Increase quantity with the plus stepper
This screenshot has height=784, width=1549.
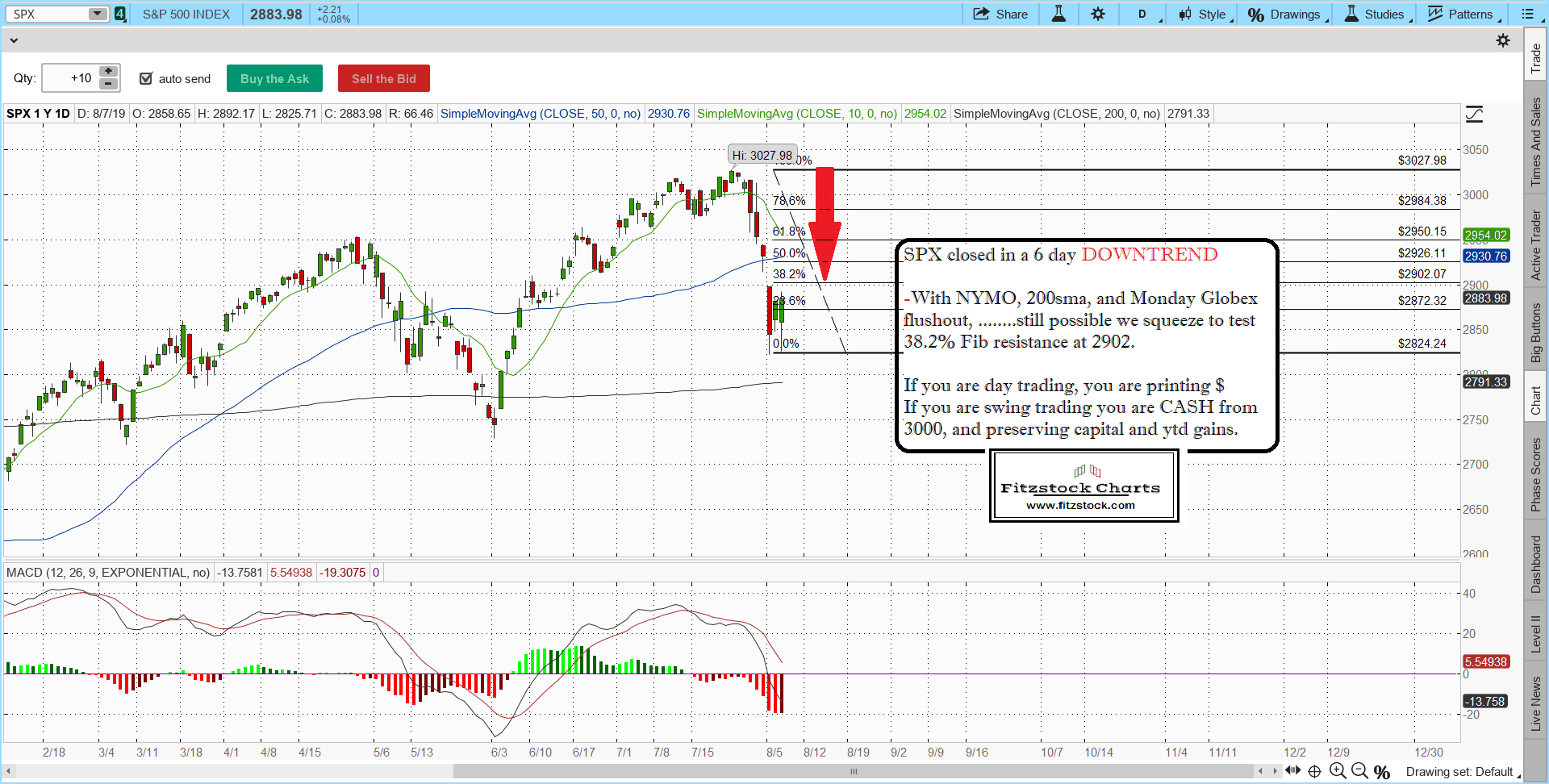pos(109,72)
